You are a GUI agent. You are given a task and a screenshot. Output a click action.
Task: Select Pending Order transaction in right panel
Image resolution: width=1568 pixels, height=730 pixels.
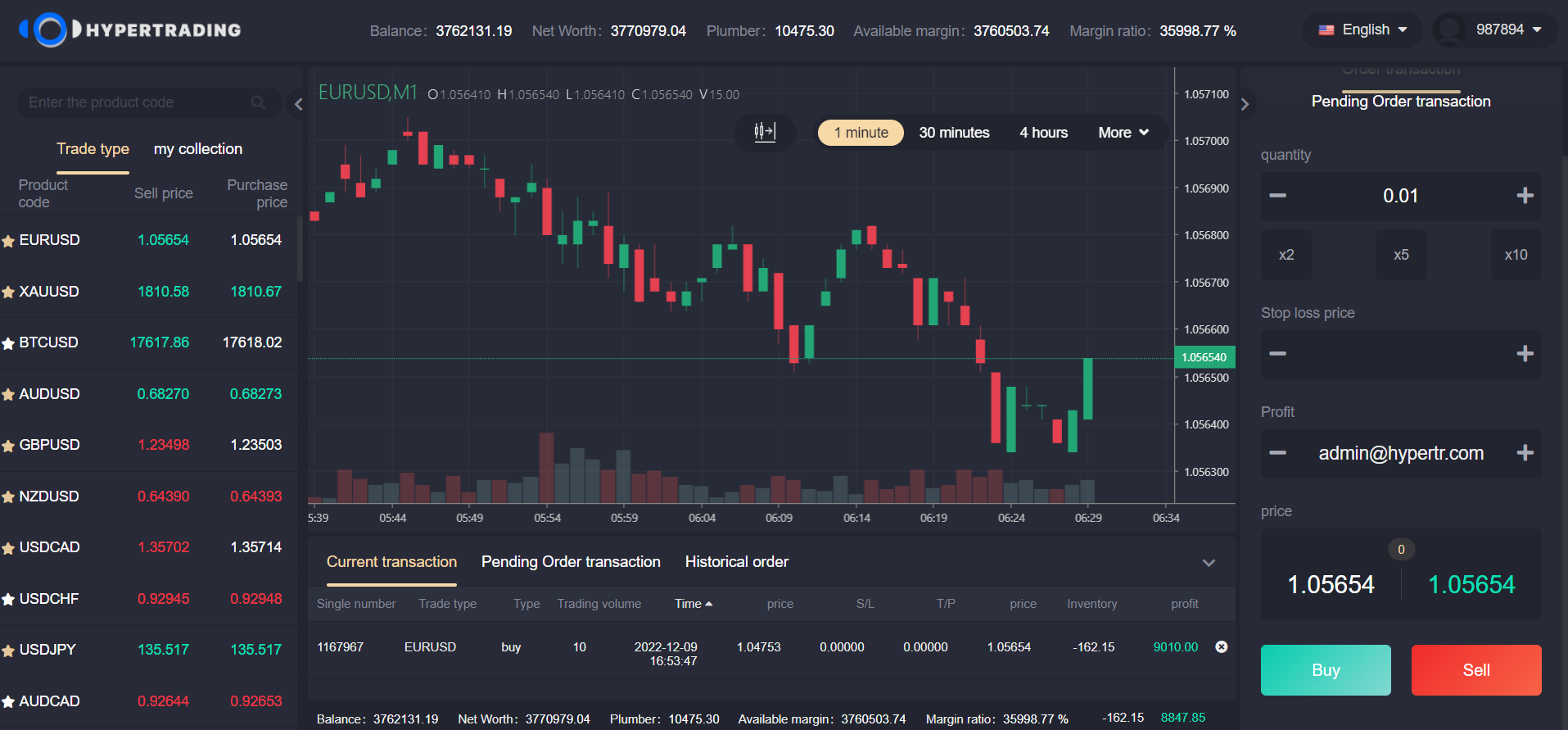pos(1401,102)
